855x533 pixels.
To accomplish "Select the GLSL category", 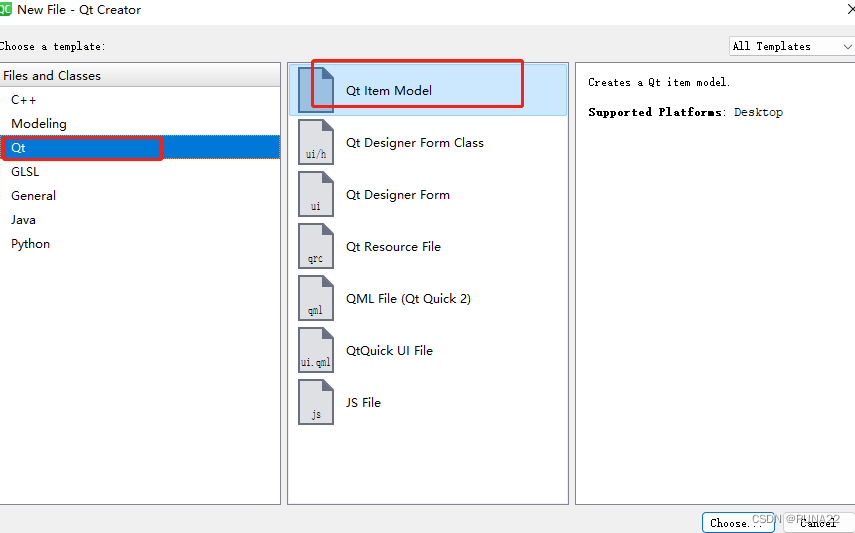I will tap(140, 172).
